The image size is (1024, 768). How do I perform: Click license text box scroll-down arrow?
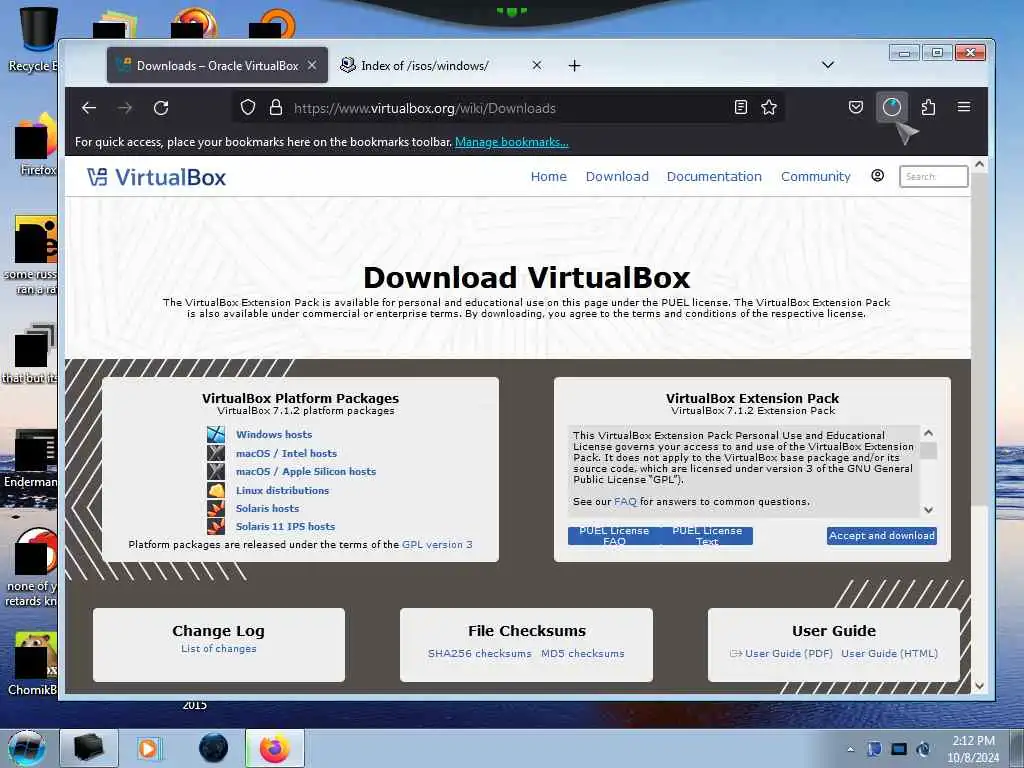[928, 510]
